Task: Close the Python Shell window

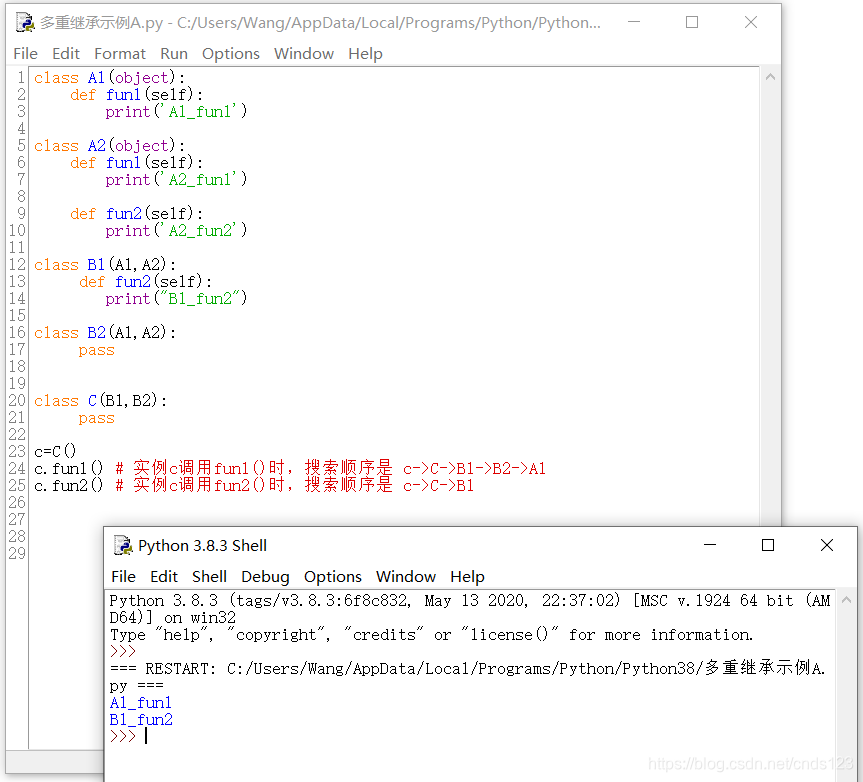Action: tap(827, 545)
